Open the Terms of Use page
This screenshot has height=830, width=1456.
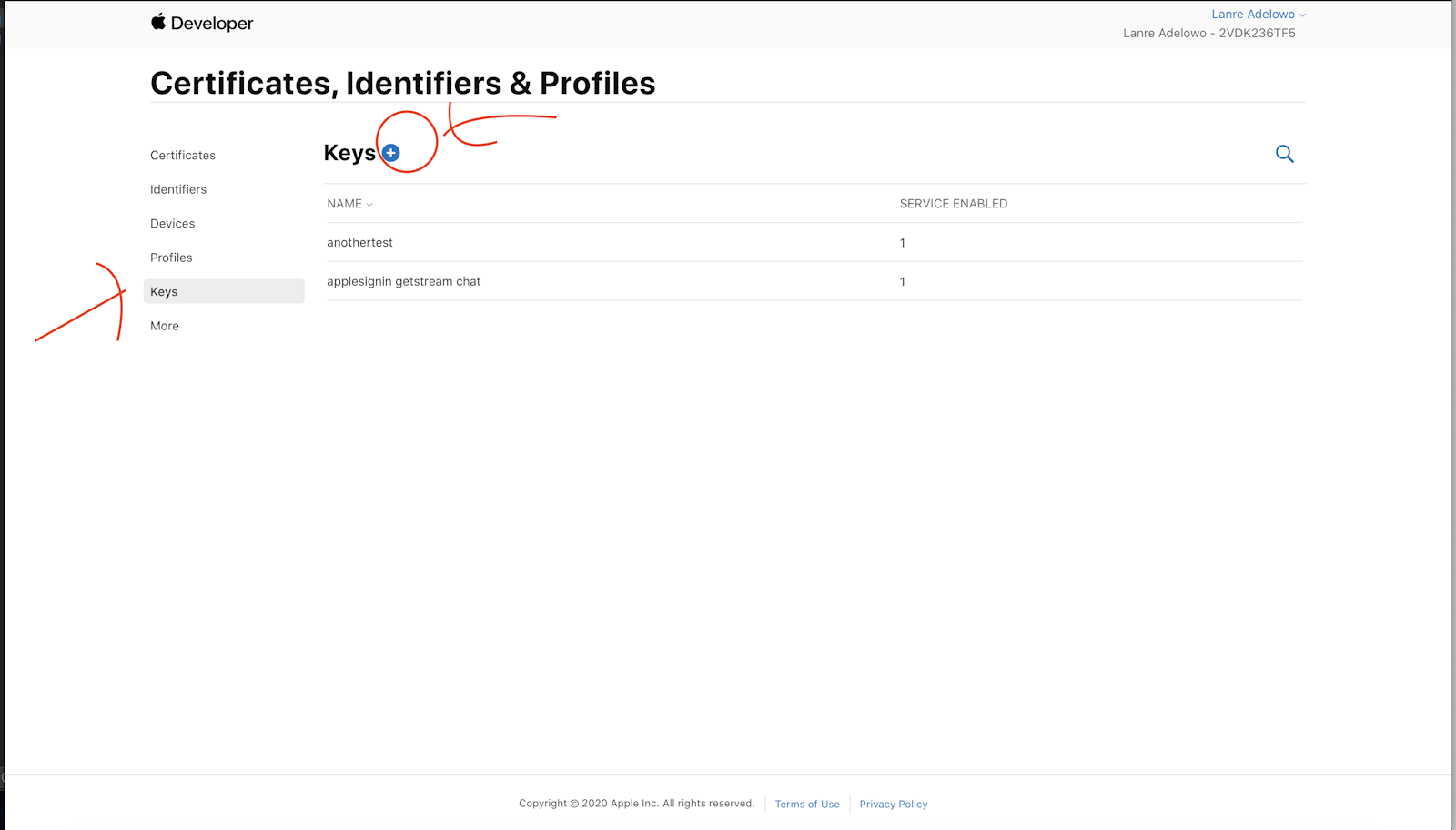(x=807, y=804)
